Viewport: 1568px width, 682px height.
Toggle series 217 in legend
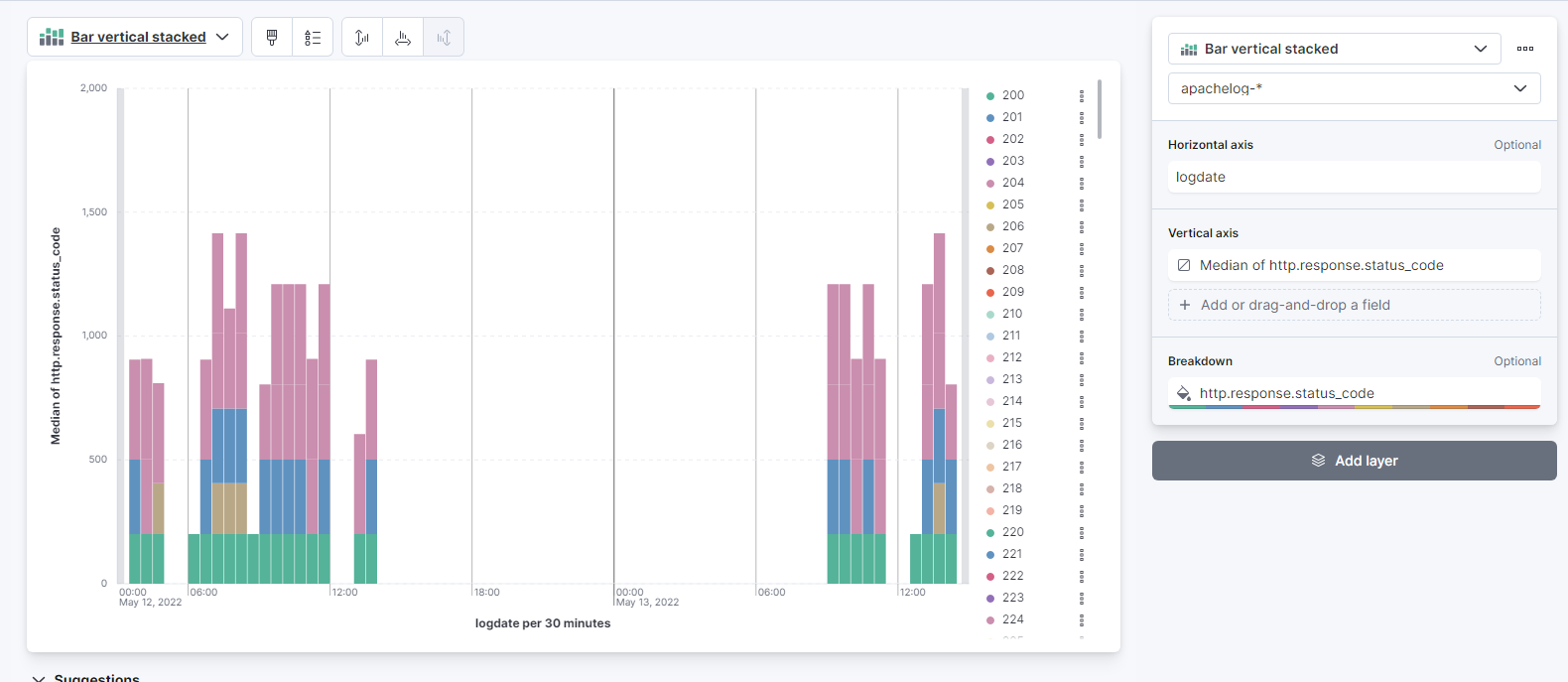click(x=1012, y=467)
